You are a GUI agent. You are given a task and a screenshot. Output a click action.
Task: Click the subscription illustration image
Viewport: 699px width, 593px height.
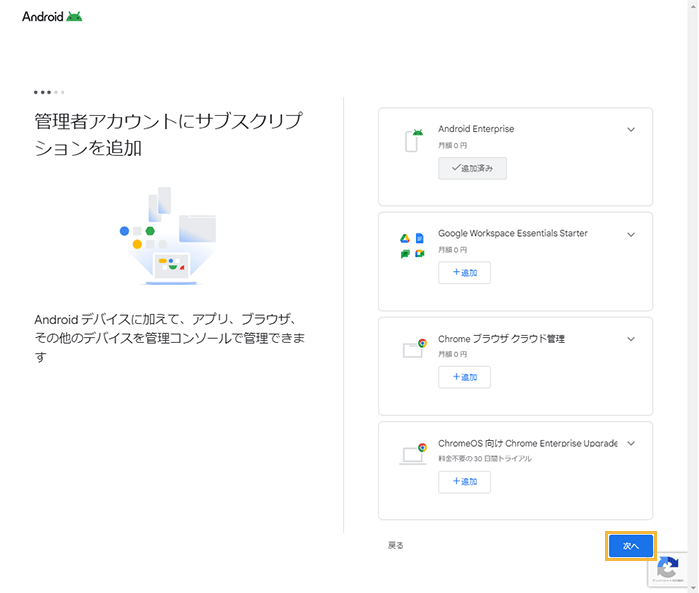point(168,236)
